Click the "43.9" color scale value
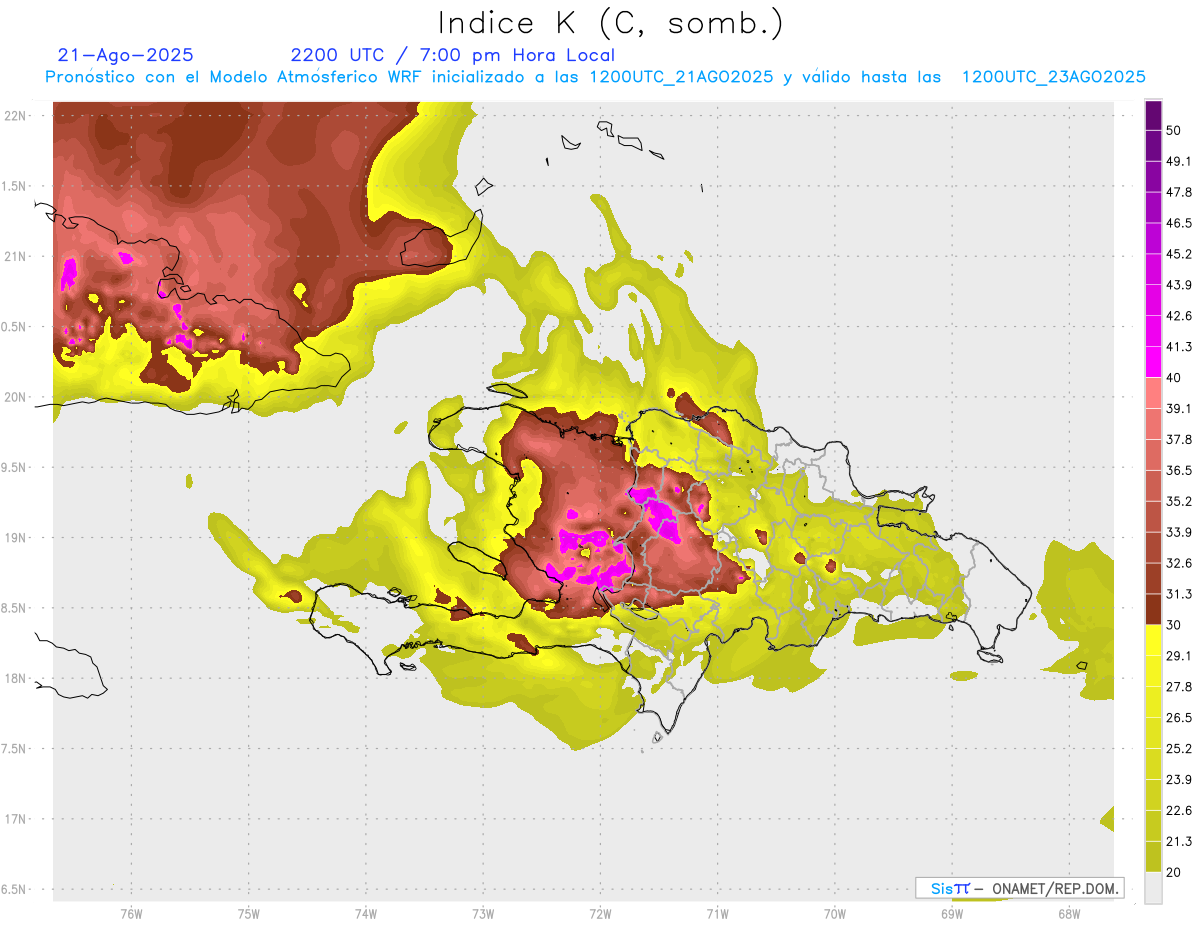 pos(1180,285)
